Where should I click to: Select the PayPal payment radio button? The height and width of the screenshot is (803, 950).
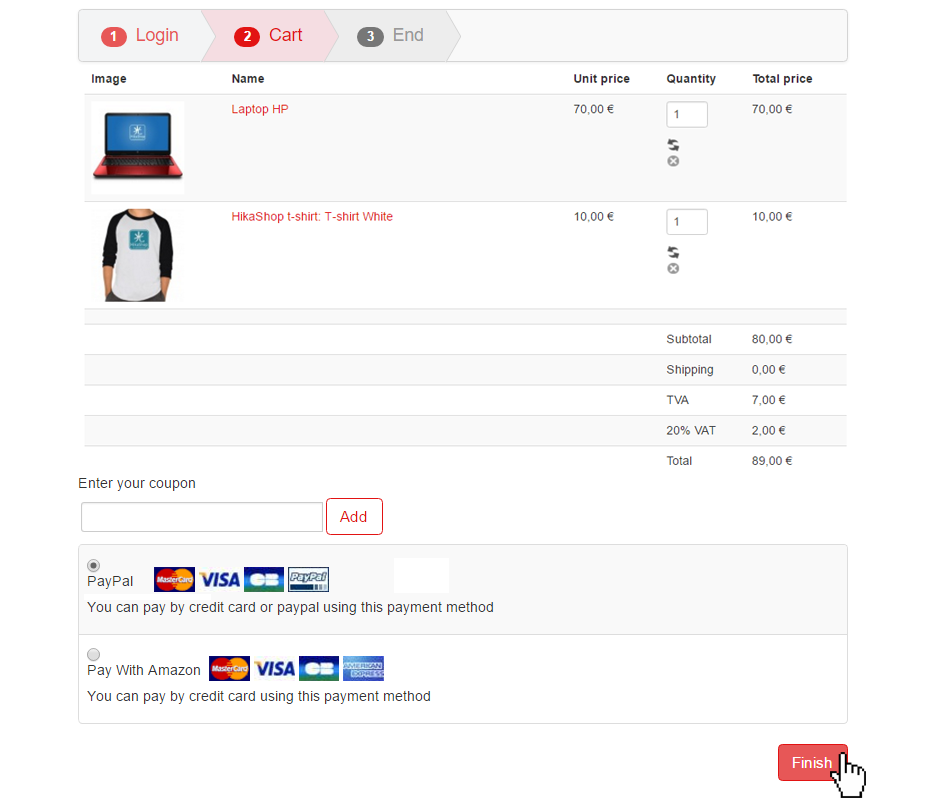point(93,565)
